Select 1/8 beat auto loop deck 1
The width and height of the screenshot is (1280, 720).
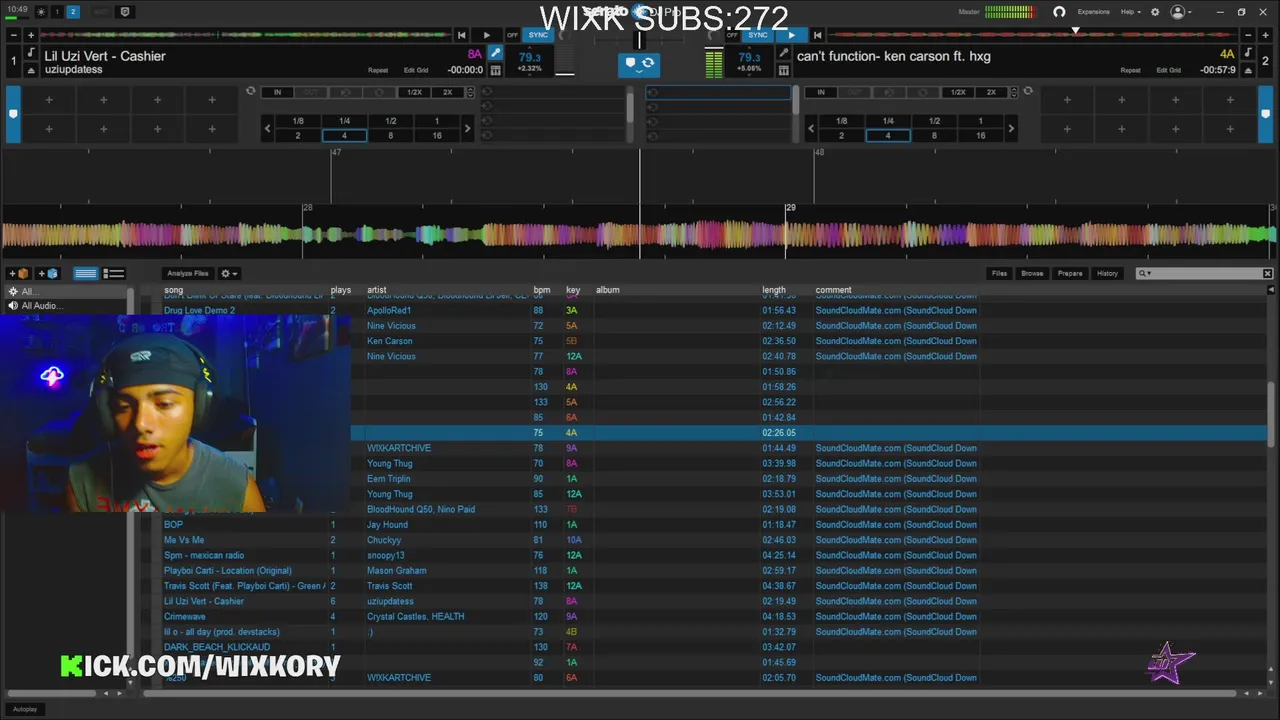point(298,121)
